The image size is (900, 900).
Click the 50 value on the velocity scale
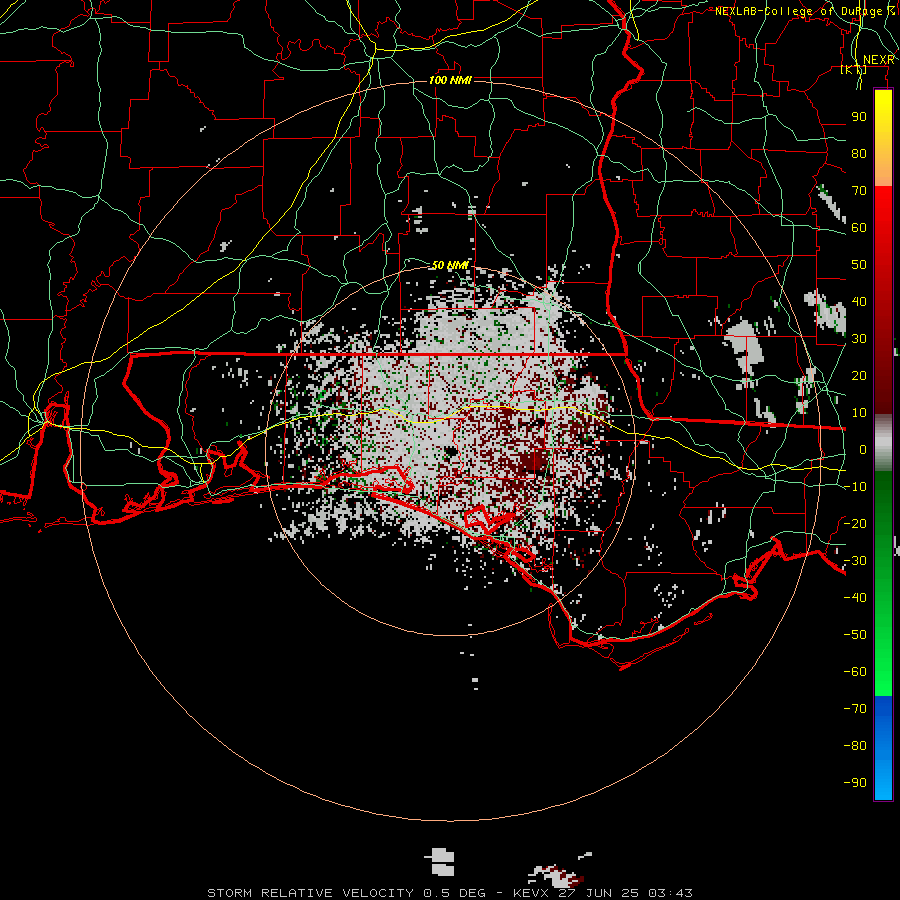[859, 265]
